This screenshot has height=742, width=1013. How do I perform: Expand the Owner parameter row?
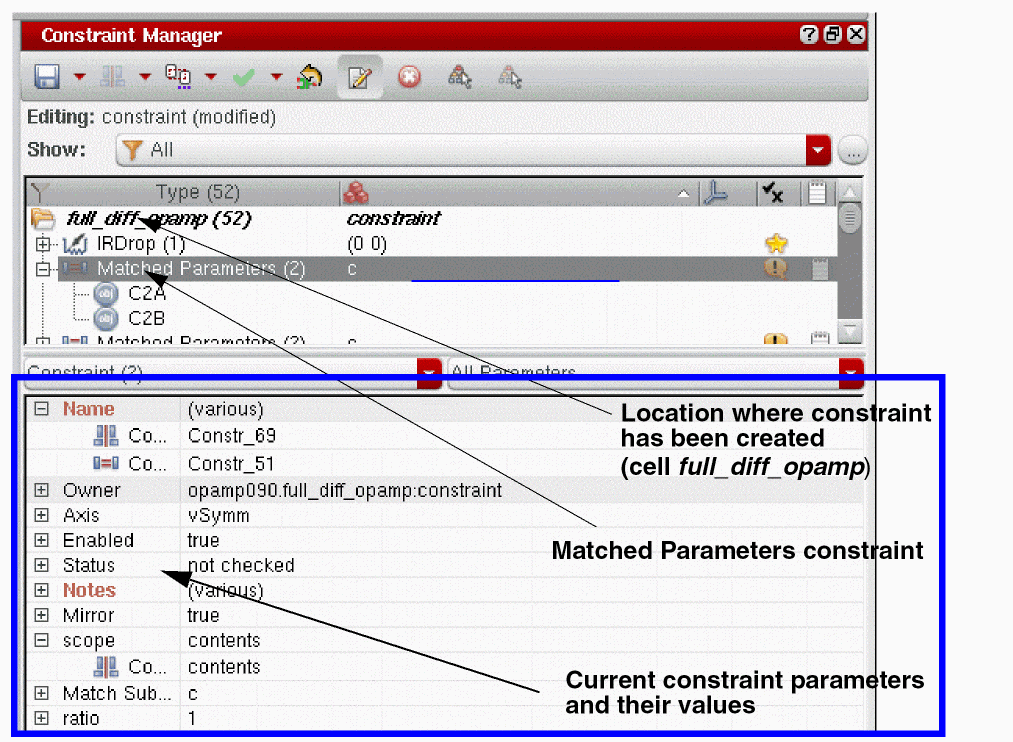click(41, 490)
